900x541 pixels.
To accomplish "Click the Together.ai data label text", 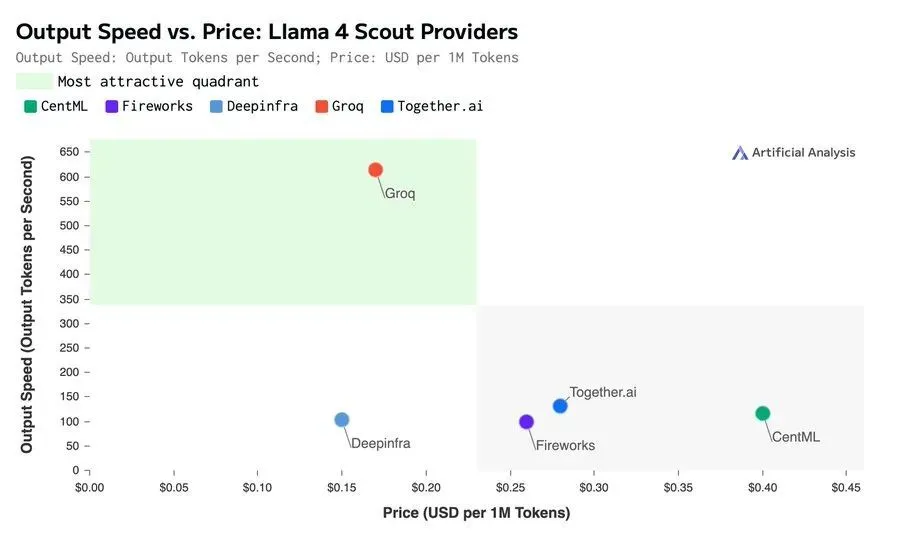I will click(603, 392).
